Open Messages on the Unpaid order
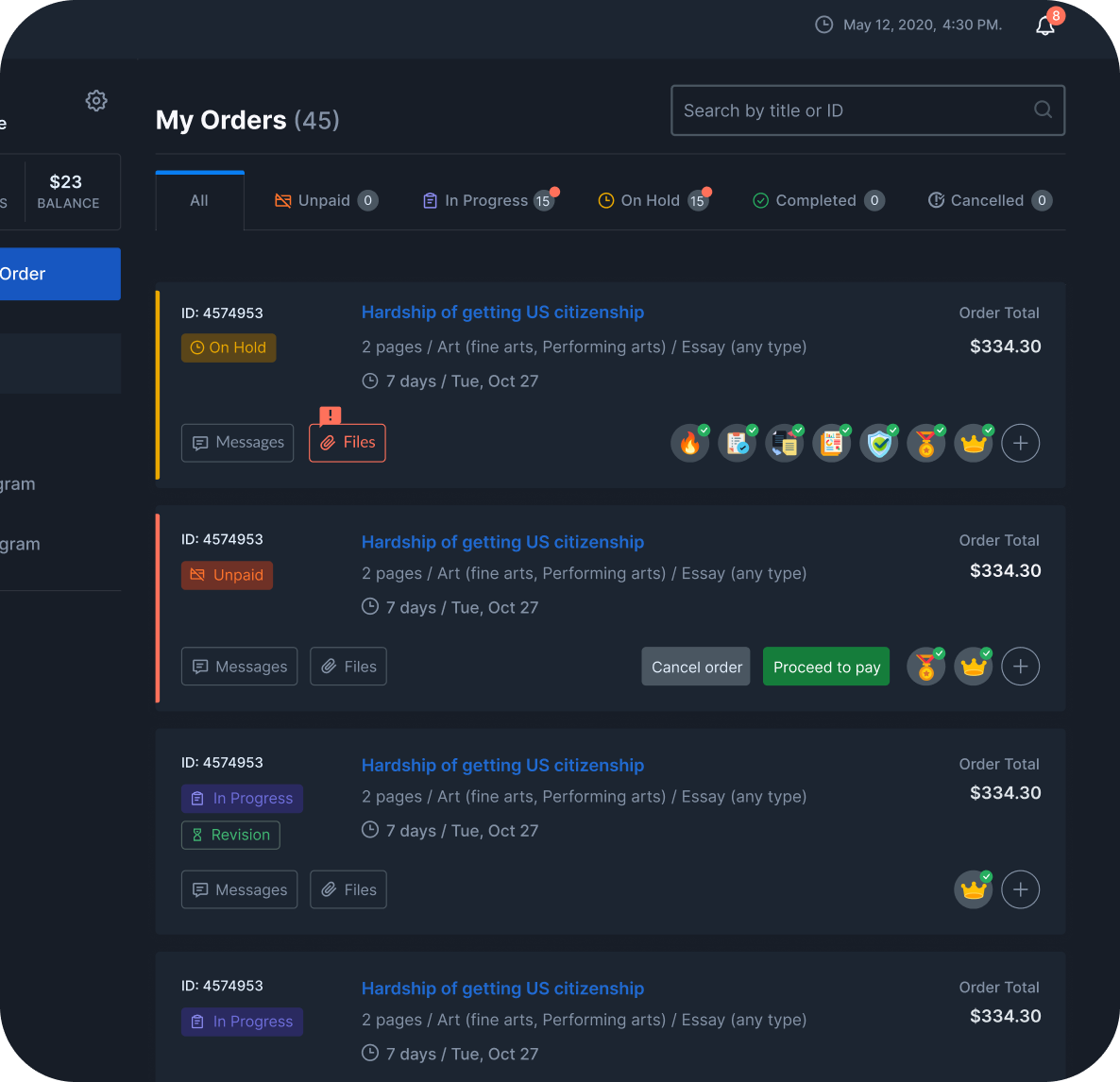1120x1082 pixels. point(240,667)
